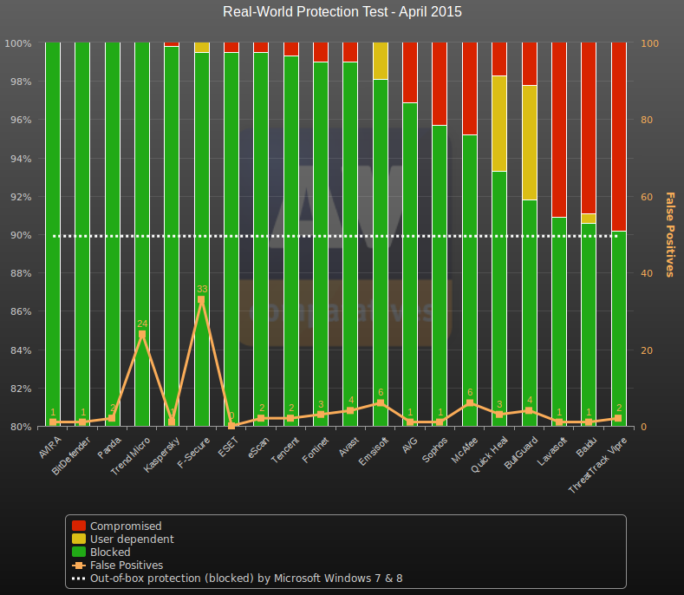Image resolution: width=684 pixels, height=595 pixels.
Task: Select the F-Secure false positives point labeled 33
Action: coord(201,300)
